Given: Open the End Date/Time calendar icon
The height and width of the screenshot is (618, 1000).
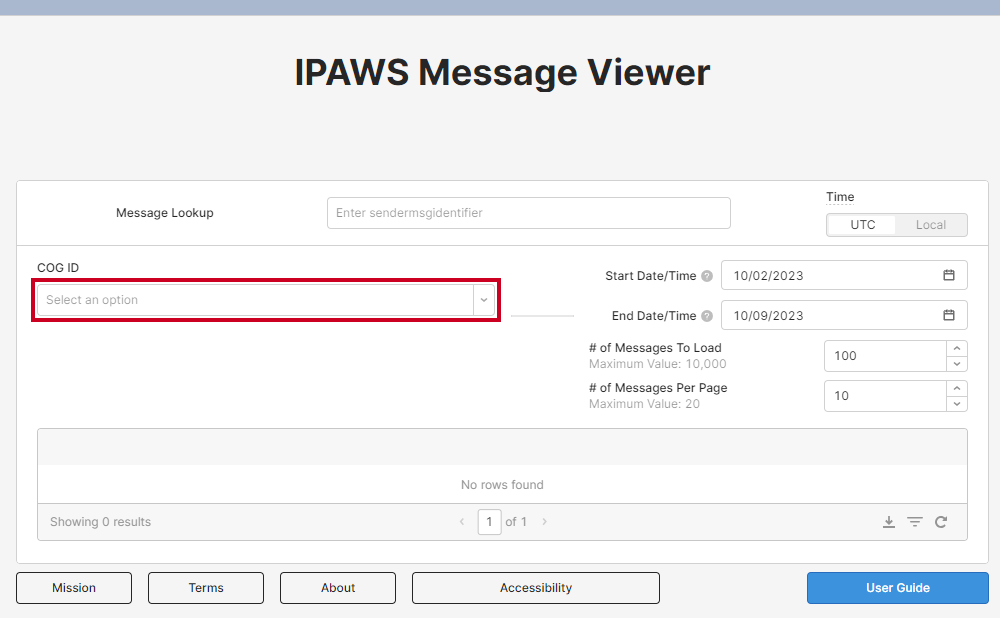Looking at the screenshot, I should pyautogui.click(x=949, y=315).
